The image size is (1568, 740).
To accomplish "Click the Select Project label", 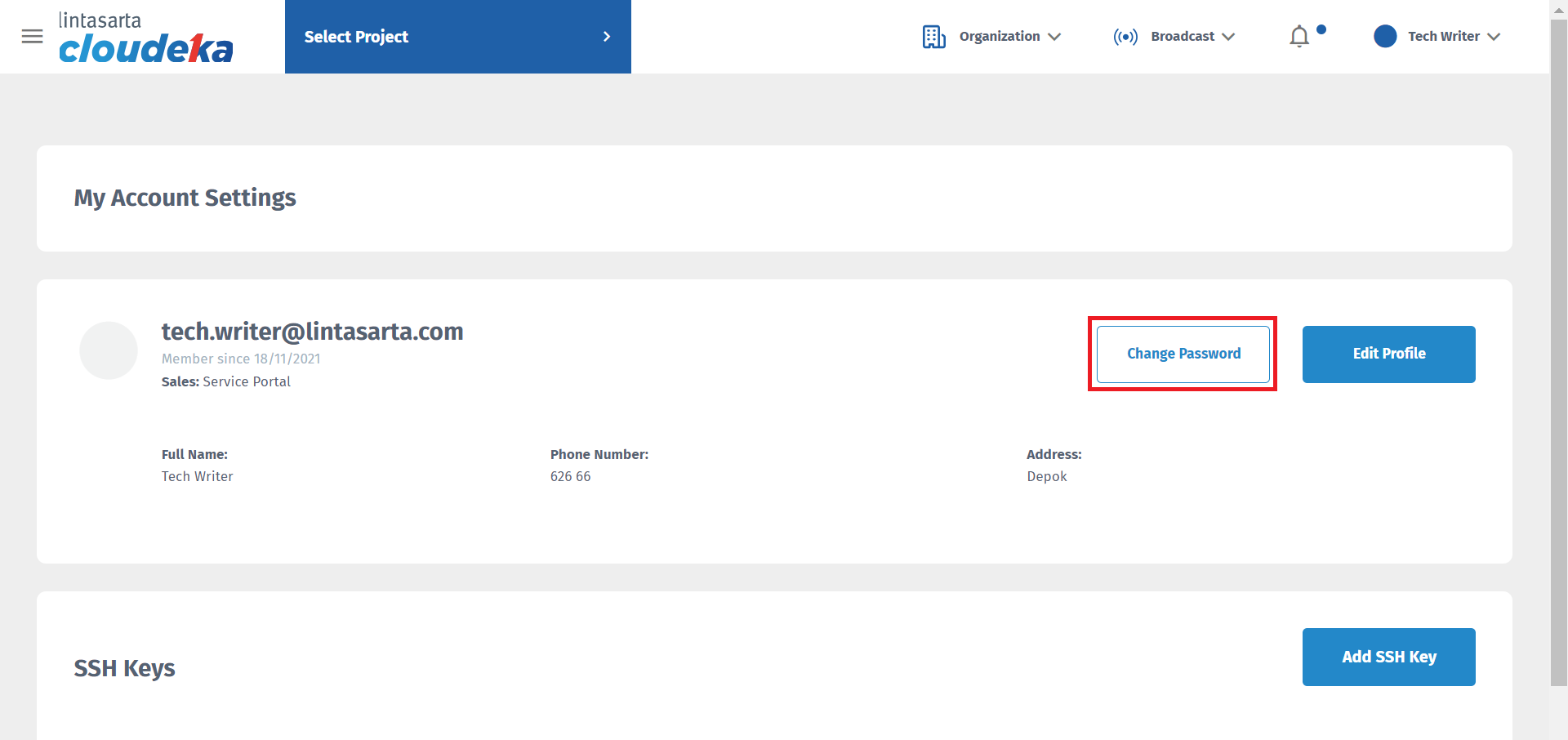I will click(x=356, y=37).
